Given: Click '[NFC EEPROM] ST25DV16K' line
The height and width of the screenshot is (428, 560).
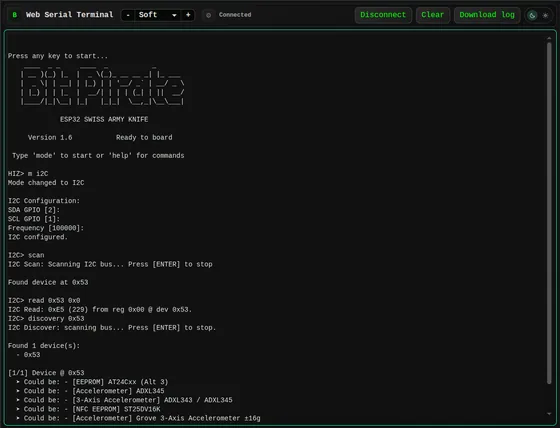Looking at the screenshot, I should pos(88,409).
